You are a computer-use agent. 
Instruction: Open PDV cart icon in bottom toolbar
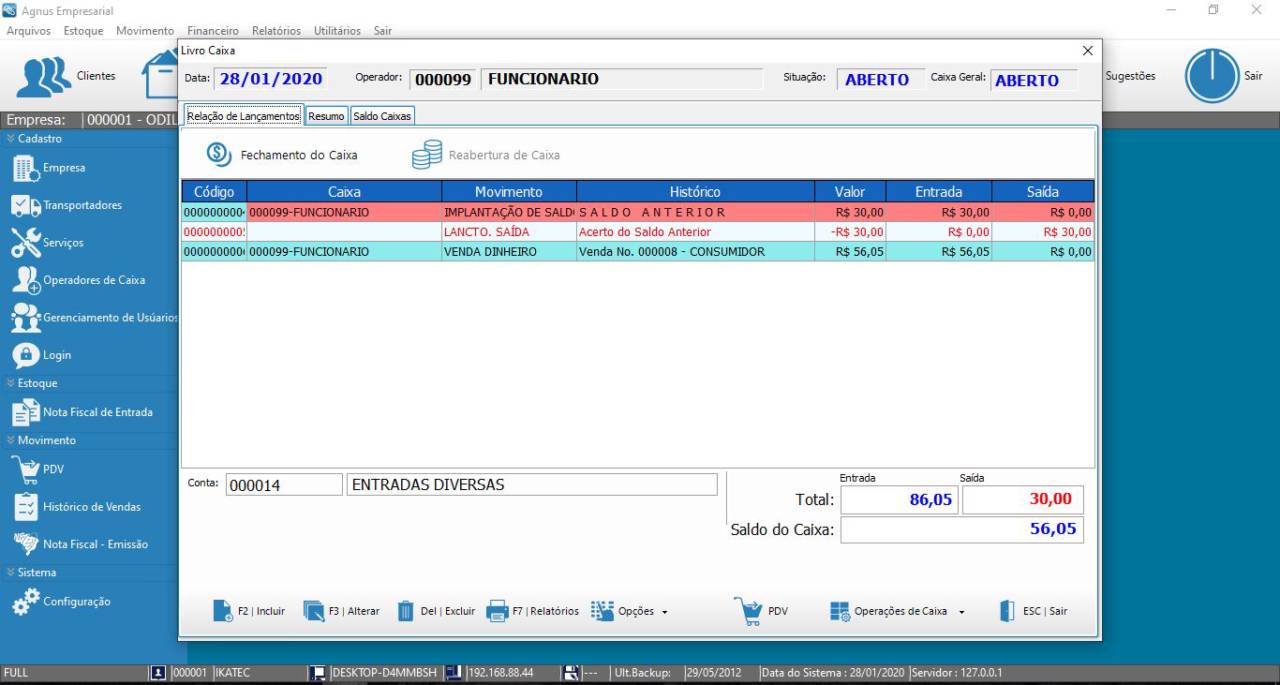[x=747, y=611]
